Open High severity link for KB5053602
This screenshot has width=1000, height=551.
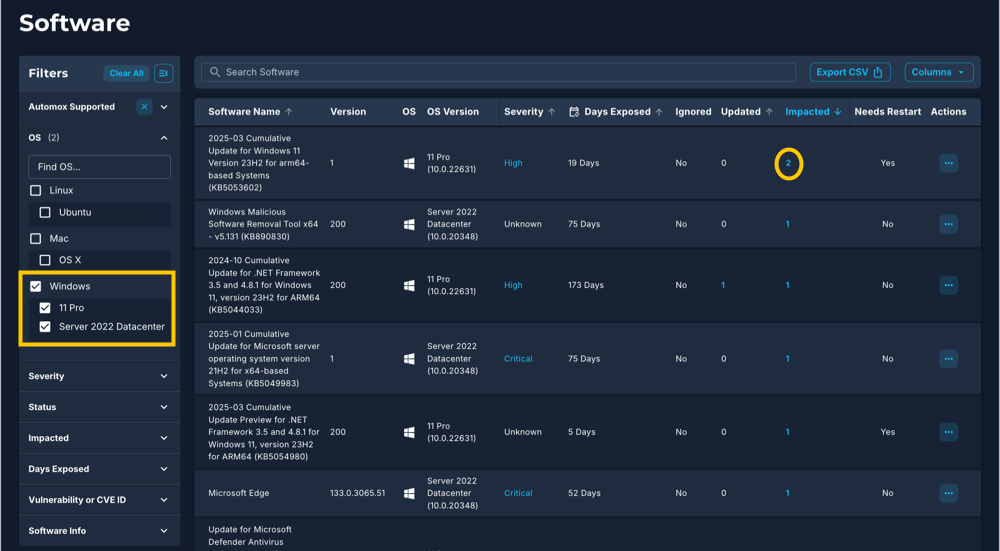(x=513, y=163)
